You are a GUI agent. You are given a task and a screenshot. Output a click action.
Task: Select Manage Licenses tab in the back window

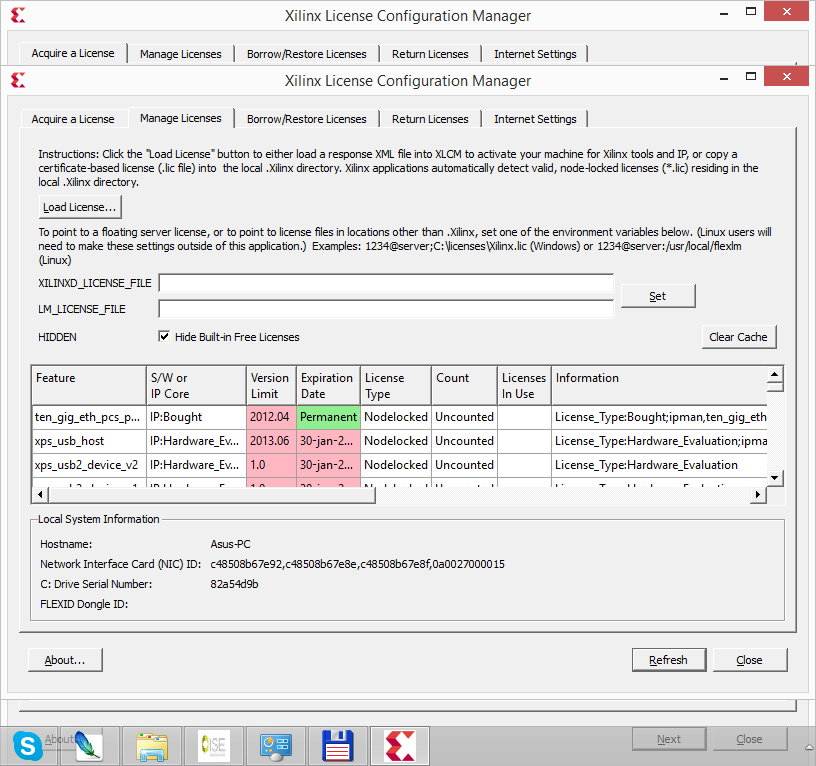(x=181, y=54)
